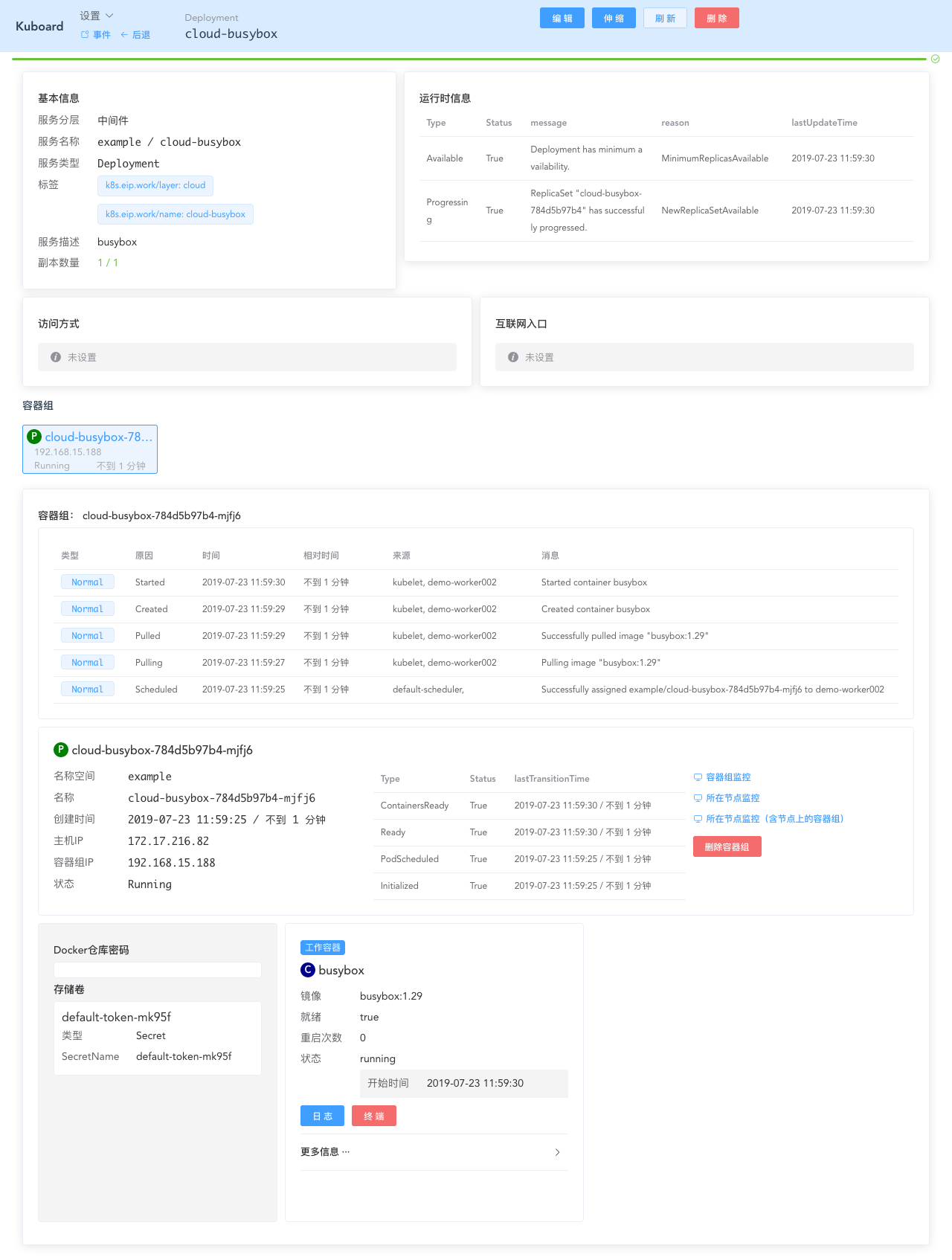
Task: Open container logs with 日志 button
Action: tap(322, 1116)
